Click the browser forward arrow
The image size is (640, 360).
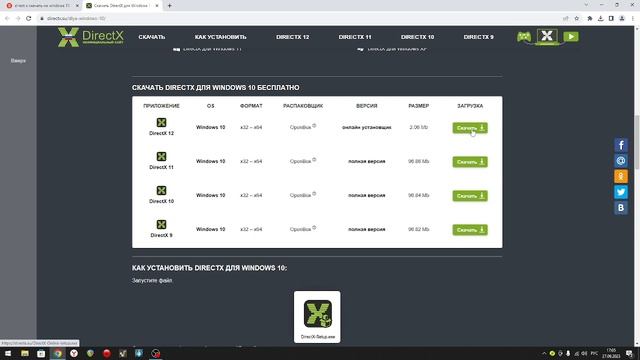(x=18, y=18)
